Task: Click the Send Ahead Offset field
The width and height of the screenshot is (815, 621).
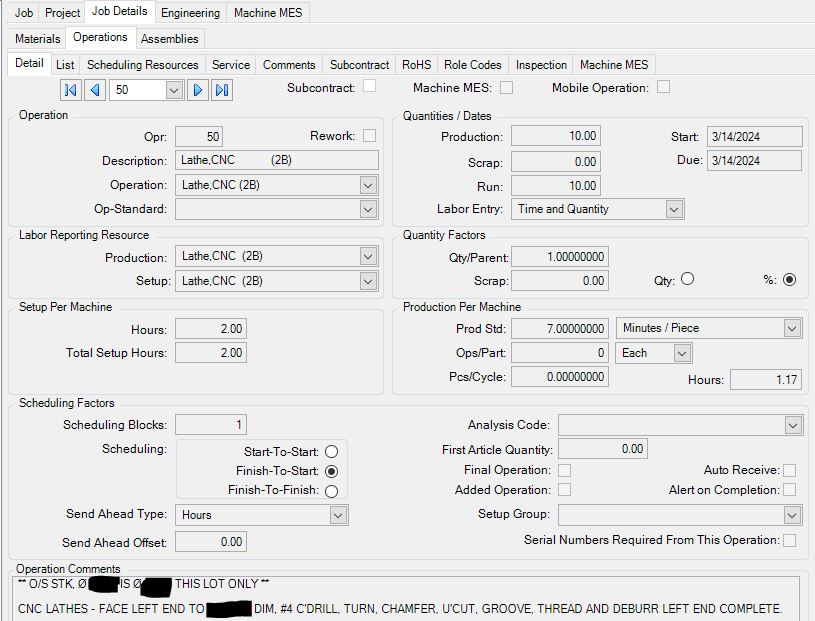Action: pyautogui.click(x=211, y=542)
